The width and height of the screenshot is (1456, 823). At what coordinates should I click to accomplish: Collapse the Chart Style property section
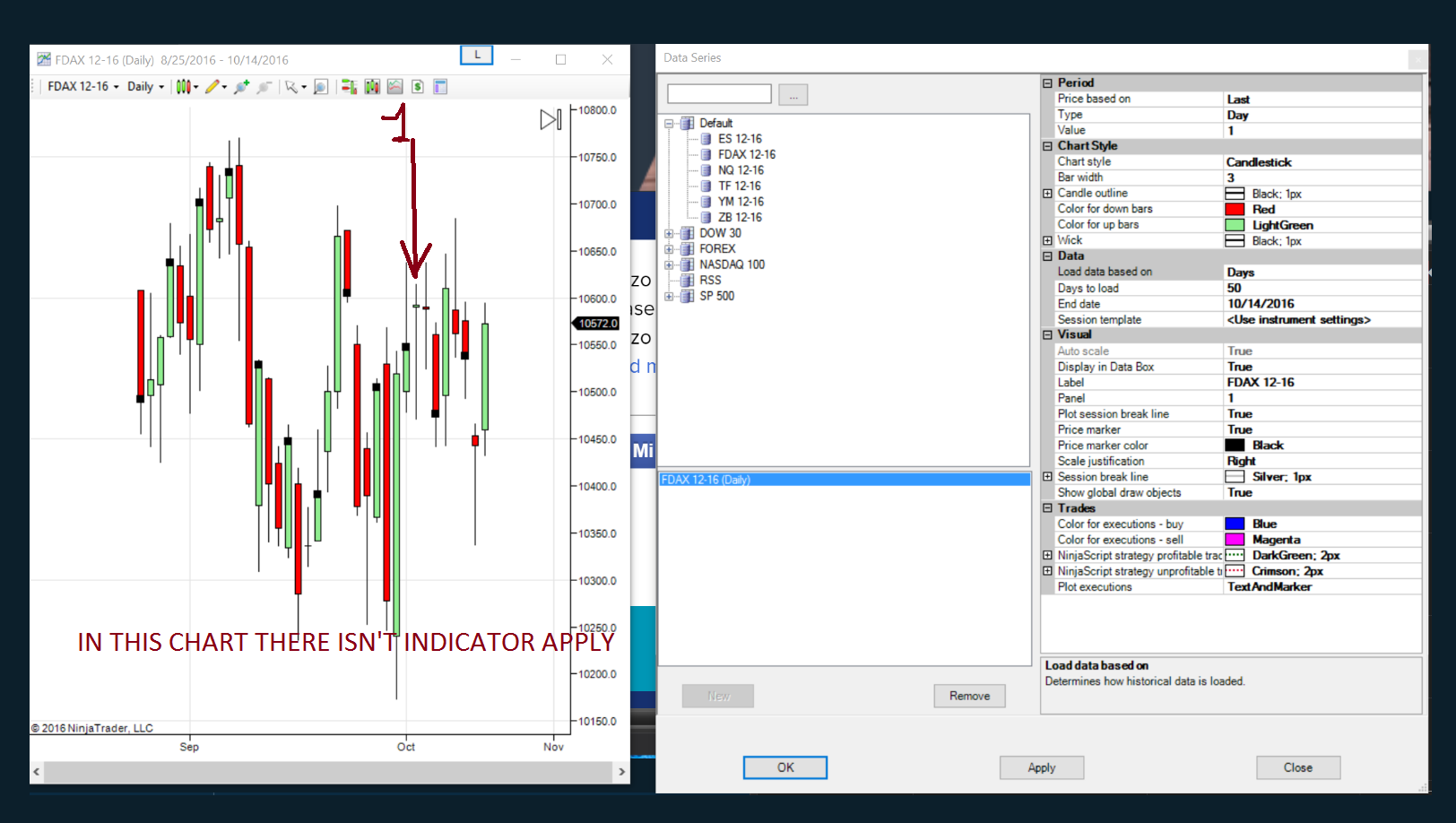1047,146
